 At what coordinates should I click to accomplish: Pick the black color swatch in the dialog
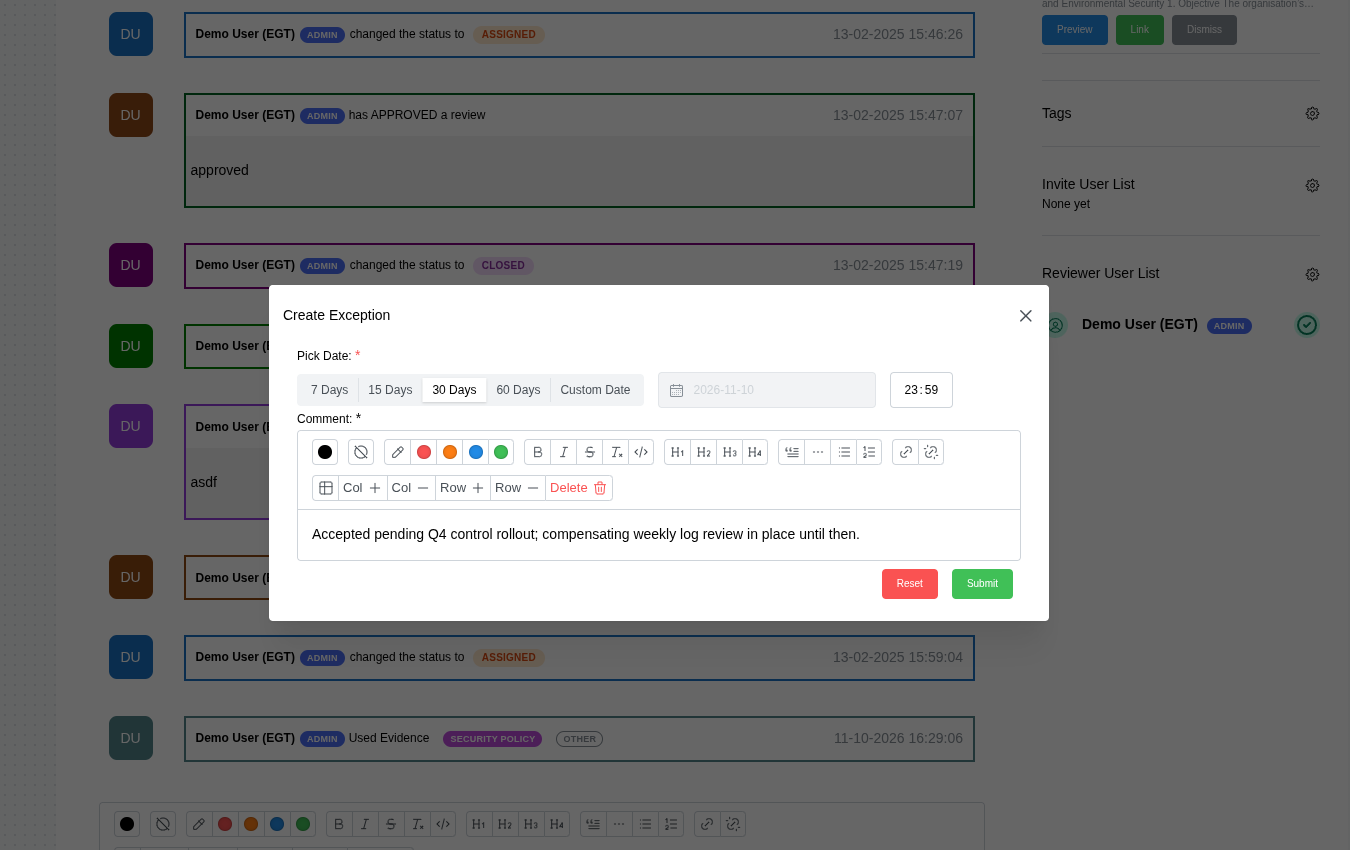coord(325,452)
